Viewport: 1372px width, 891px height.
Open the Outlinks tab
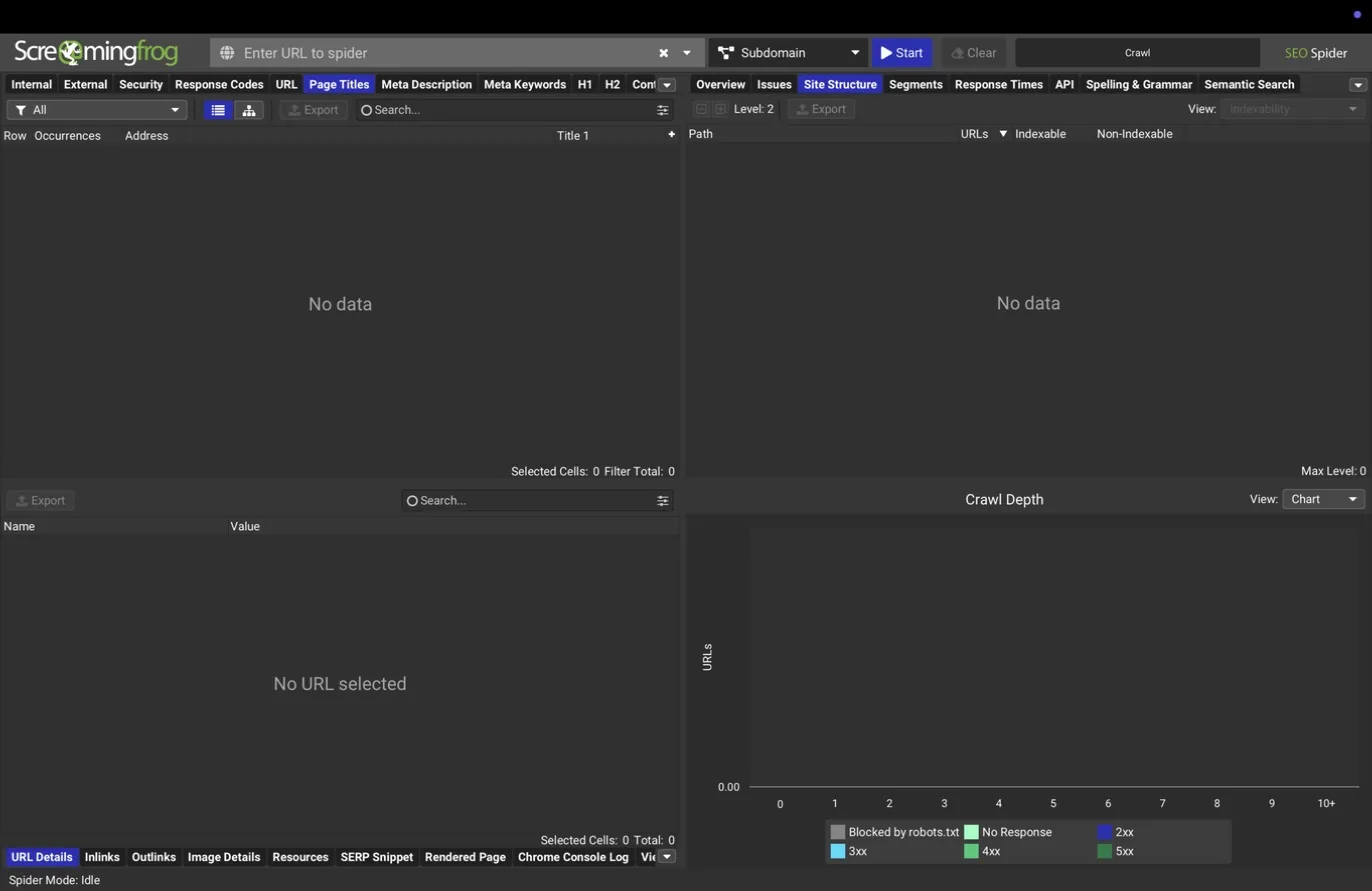pyautogui.click(x=154, y=857)
